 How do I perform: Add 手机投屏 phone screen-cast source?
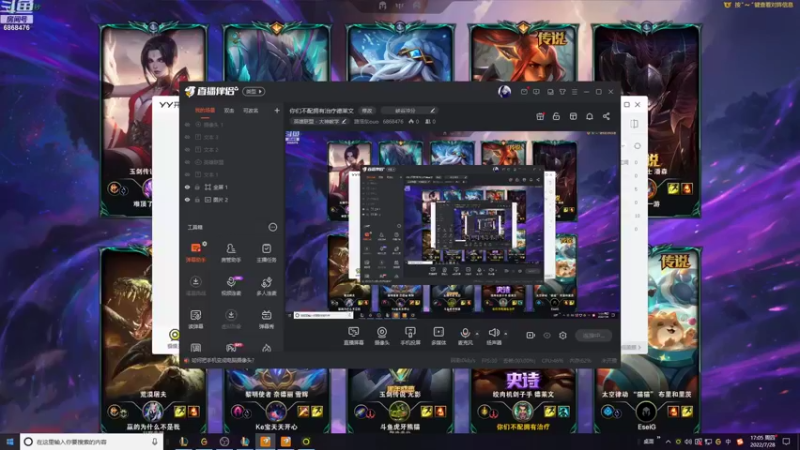[x=410, y=336]
